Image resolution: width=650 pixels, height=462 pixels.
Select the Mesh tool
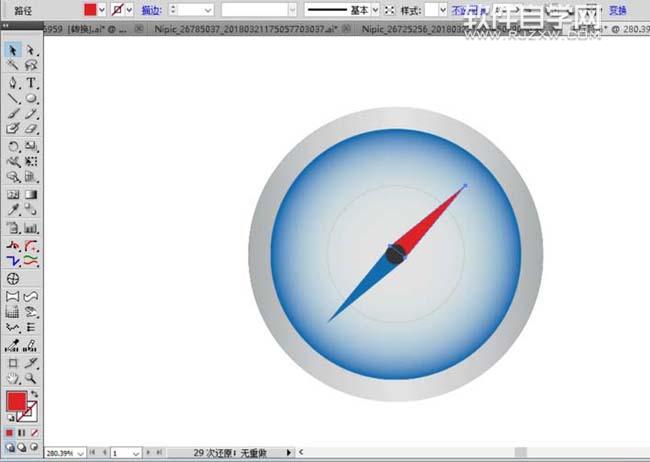click(x=12, y=195)
